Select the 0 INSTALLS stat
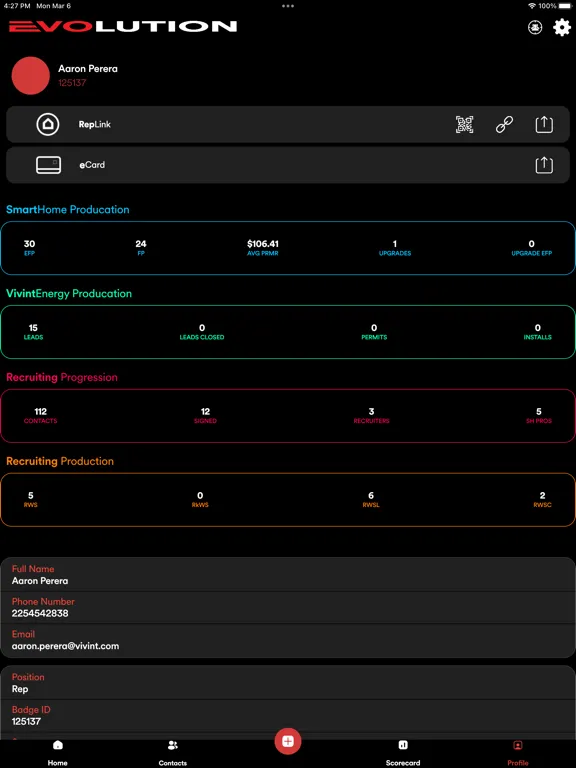 [x=538, y=332]
